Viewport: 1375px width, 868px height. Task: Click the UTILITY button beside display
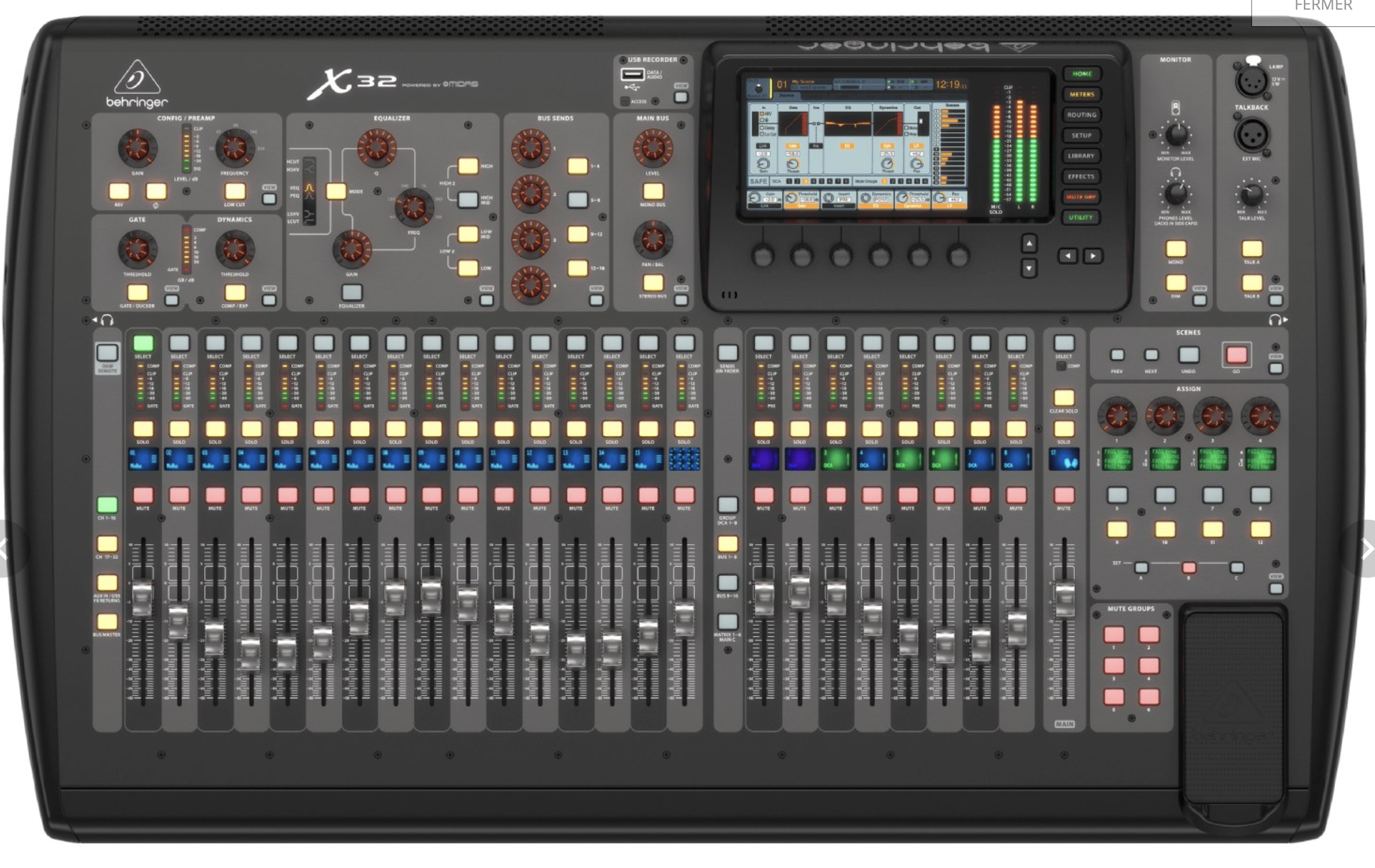[x=1081, y=218]
